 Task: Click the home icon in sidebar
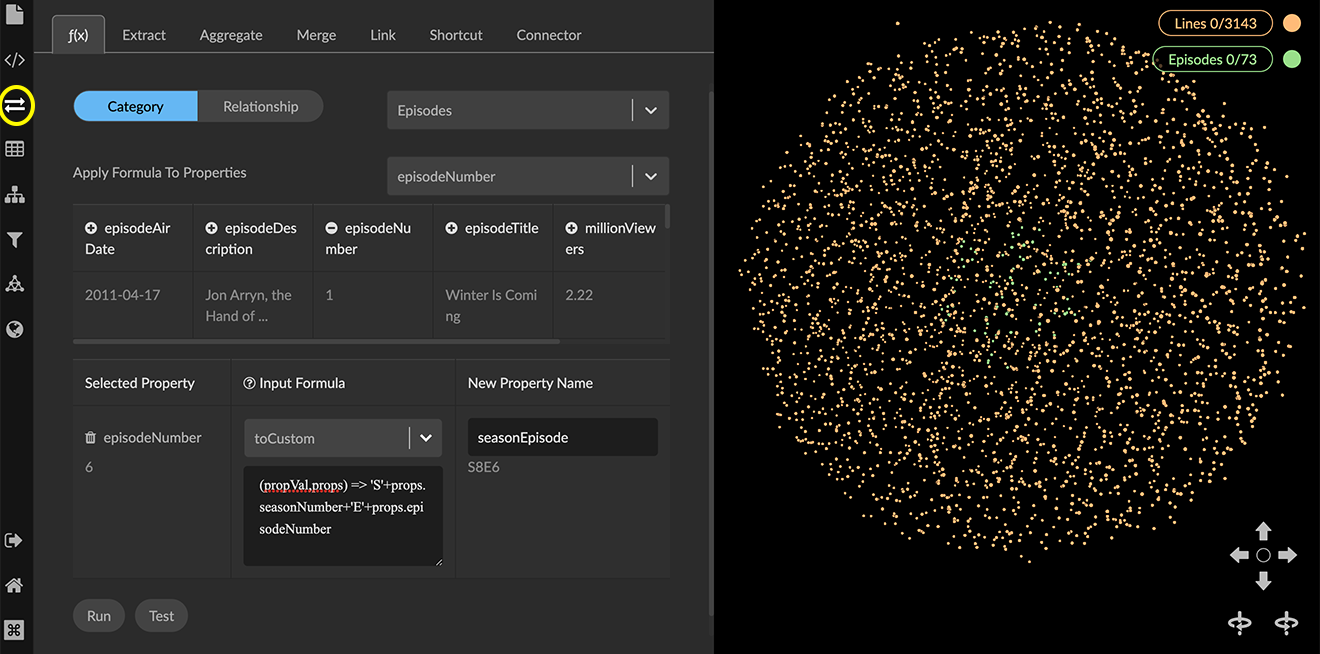[15, 585]
